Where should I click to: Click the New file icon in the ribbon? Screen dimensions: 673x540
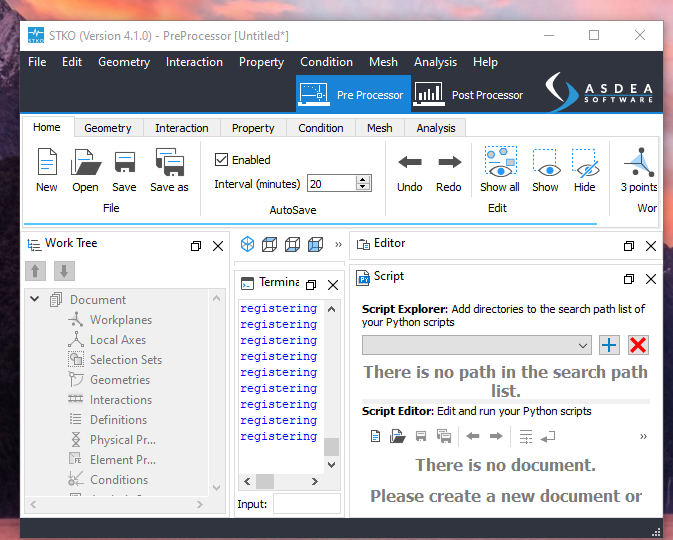47,162
